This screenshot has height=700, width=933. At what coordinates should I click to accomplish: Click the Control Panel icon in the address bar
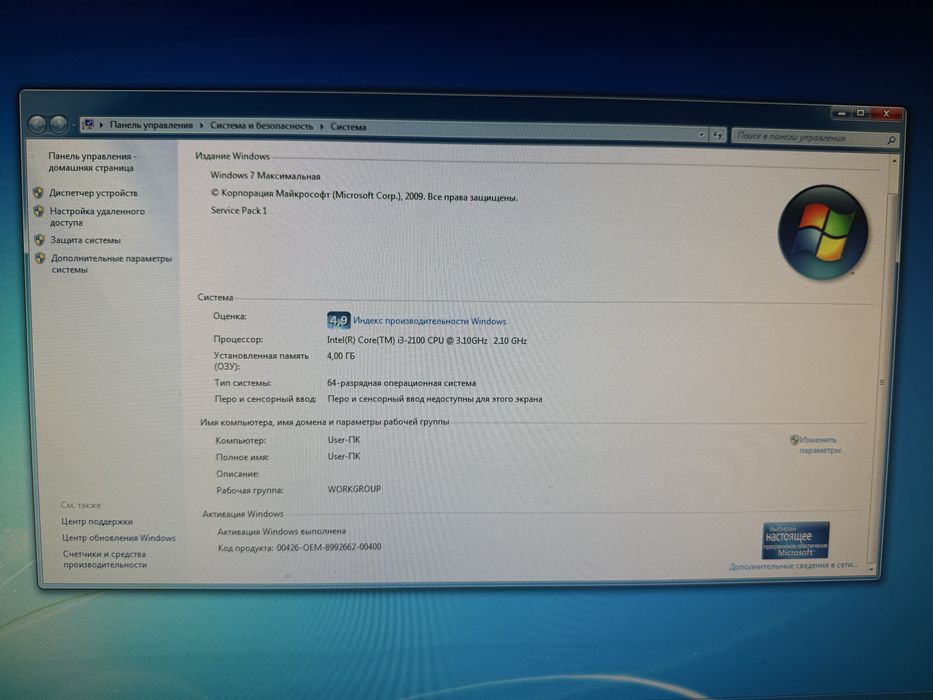tap(88, 124)
